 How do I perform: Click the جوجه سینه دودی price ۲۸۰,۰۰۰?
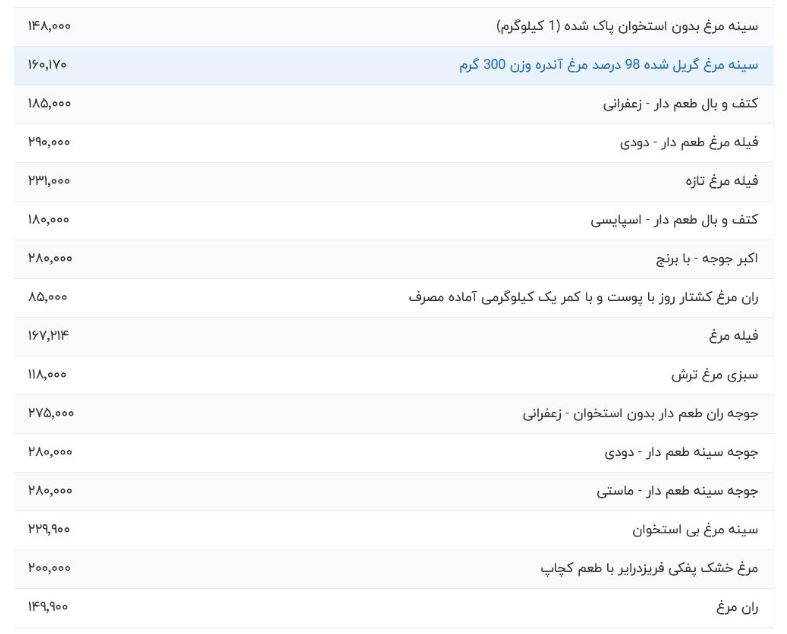click(x=50, y=452)
